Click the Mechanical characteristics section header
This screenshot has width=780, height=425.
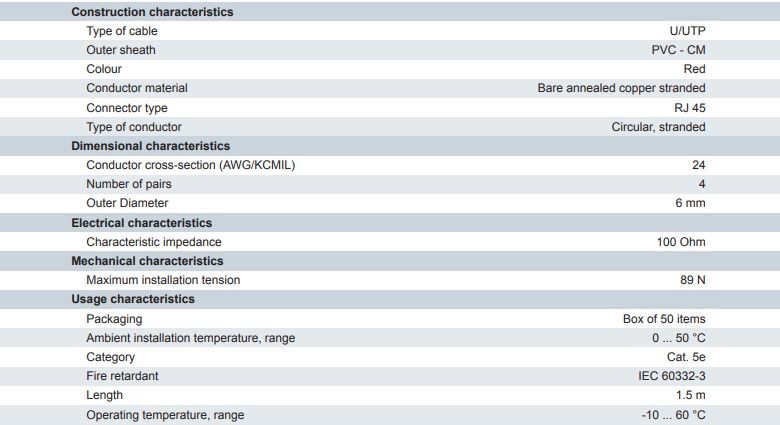[x=147, y=261]
